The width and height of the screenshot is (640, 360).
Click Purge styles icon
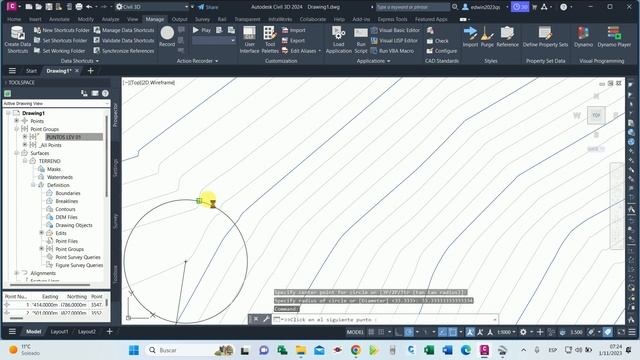coord(487,37)
